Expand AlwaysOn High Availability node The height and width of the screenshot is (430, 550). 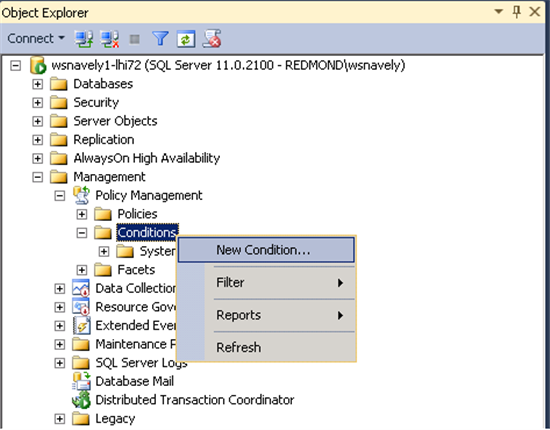[x=38, y=159]
